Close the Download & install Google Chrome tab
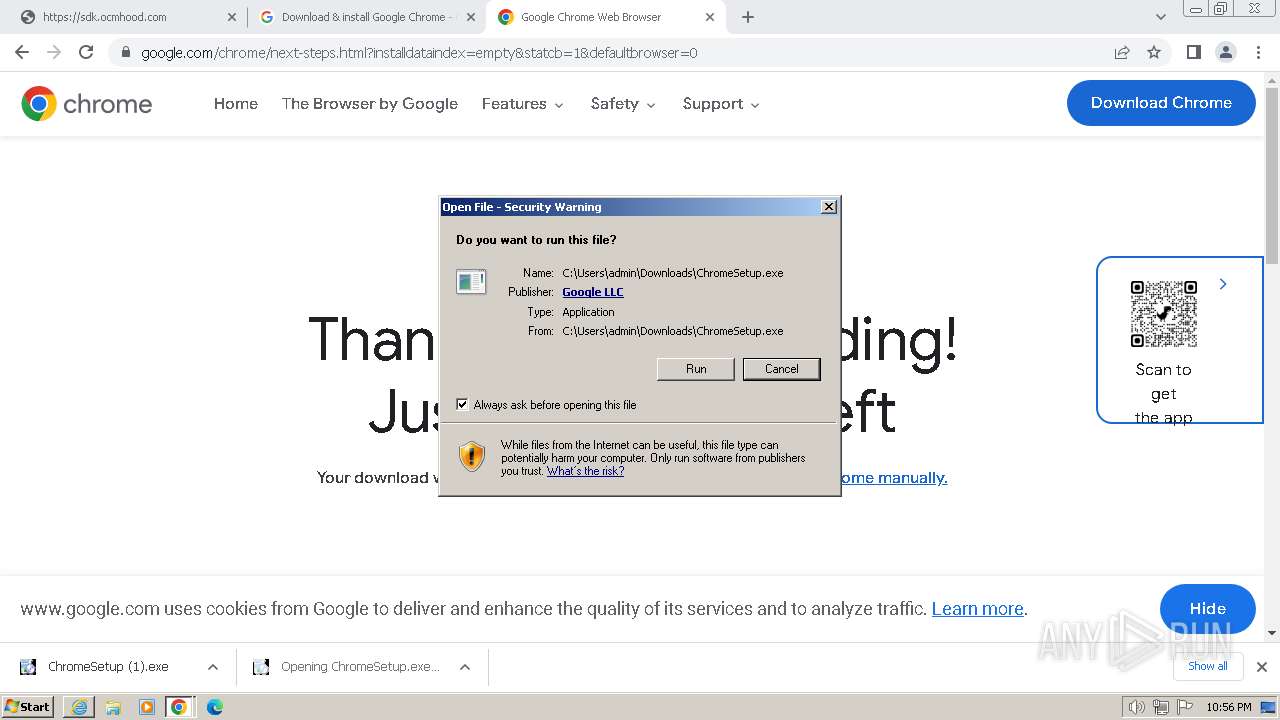The width and height of the screenshot is (1280, 720). (x=472, y=17)
